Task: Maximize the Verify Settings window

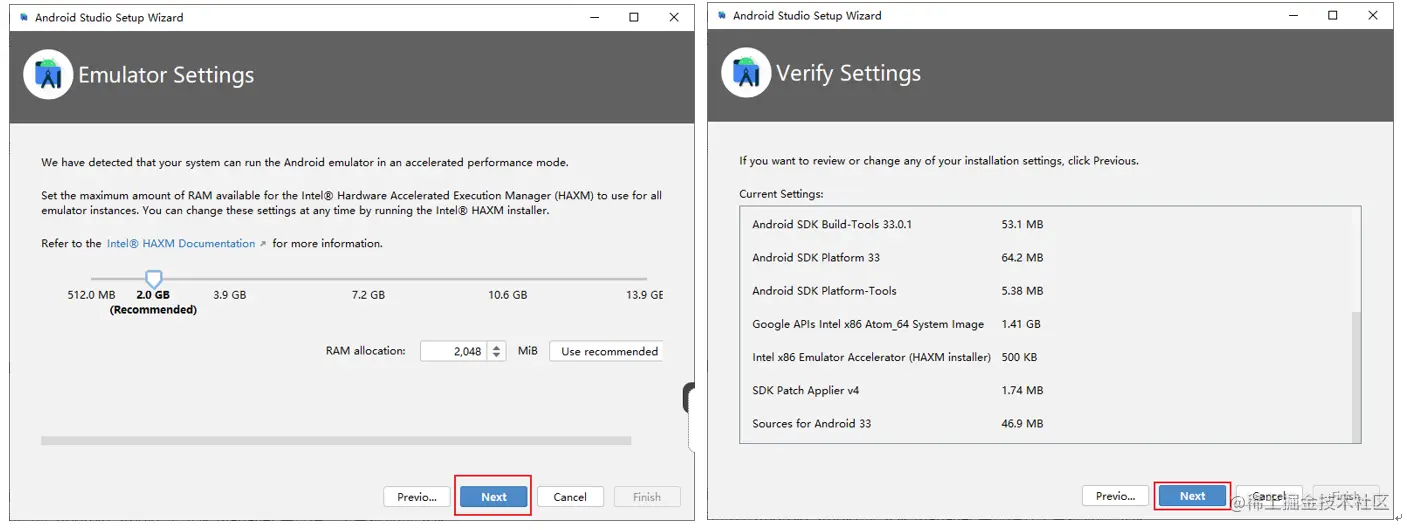Action: point(1332,15)
